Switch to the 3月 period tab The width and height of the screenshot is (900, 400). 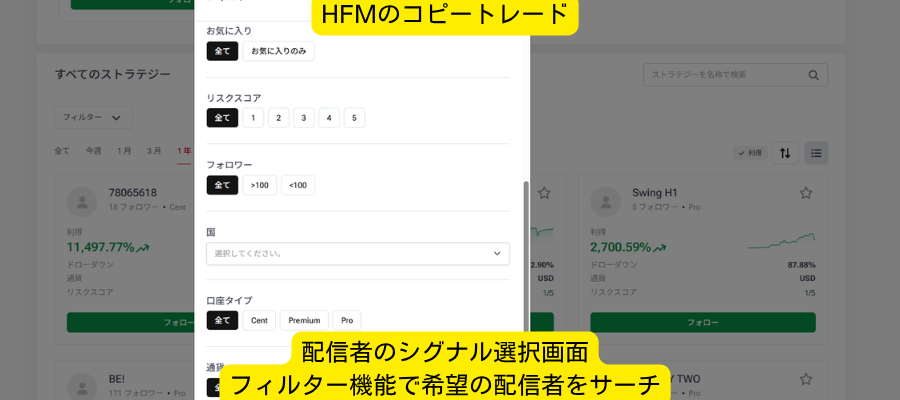point(154,151)
